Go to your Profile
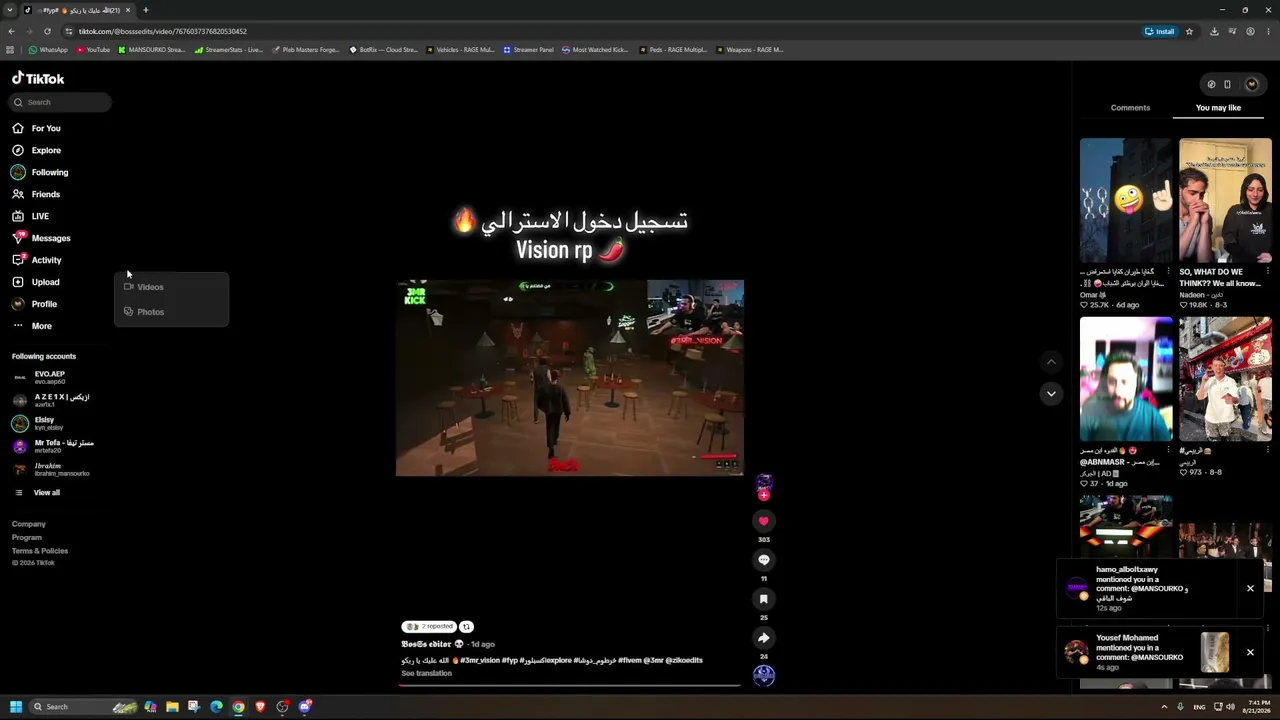 [35, 304]
